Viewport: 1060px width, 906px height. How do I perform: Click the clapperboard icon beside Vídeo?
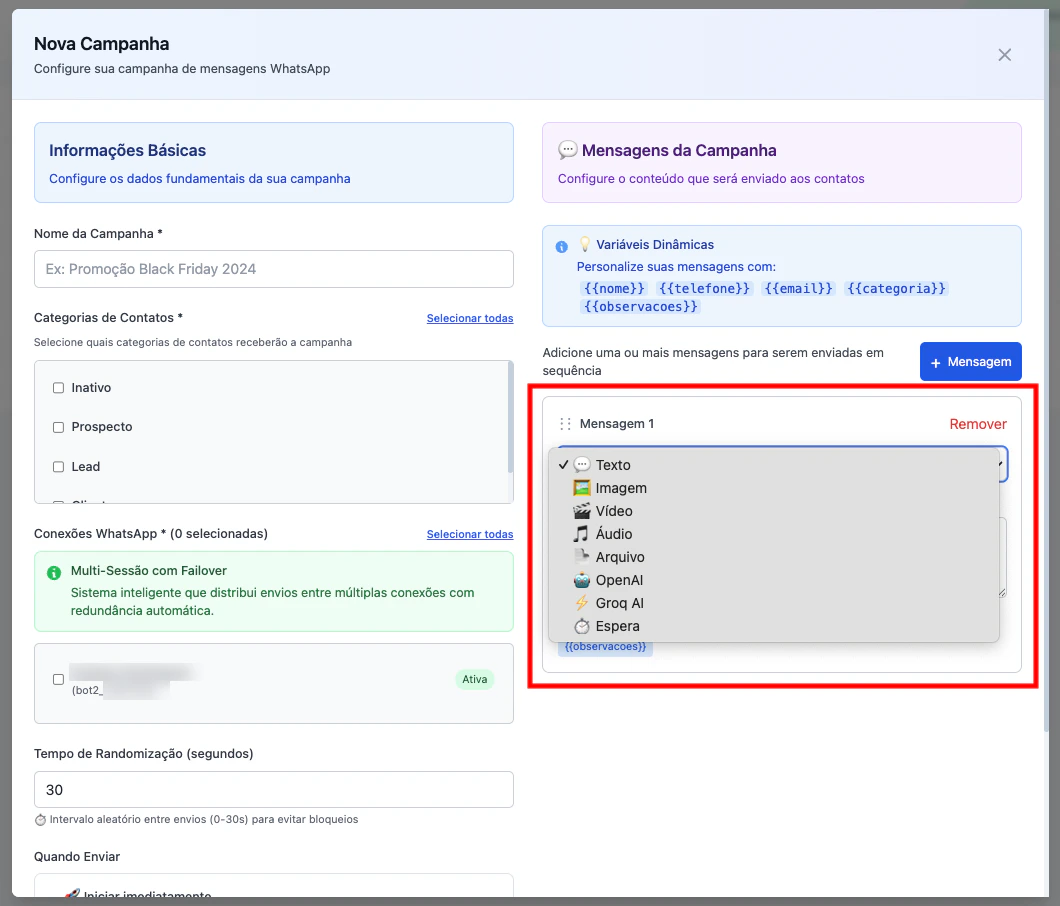(x=581, y=511)
